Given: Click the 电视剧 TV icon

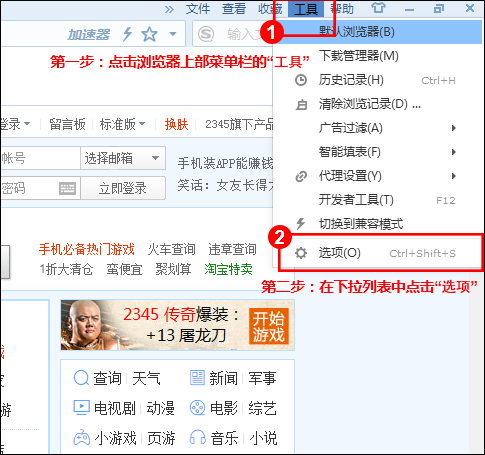Looking at the screenshot, I should click(x=82, y=408).
